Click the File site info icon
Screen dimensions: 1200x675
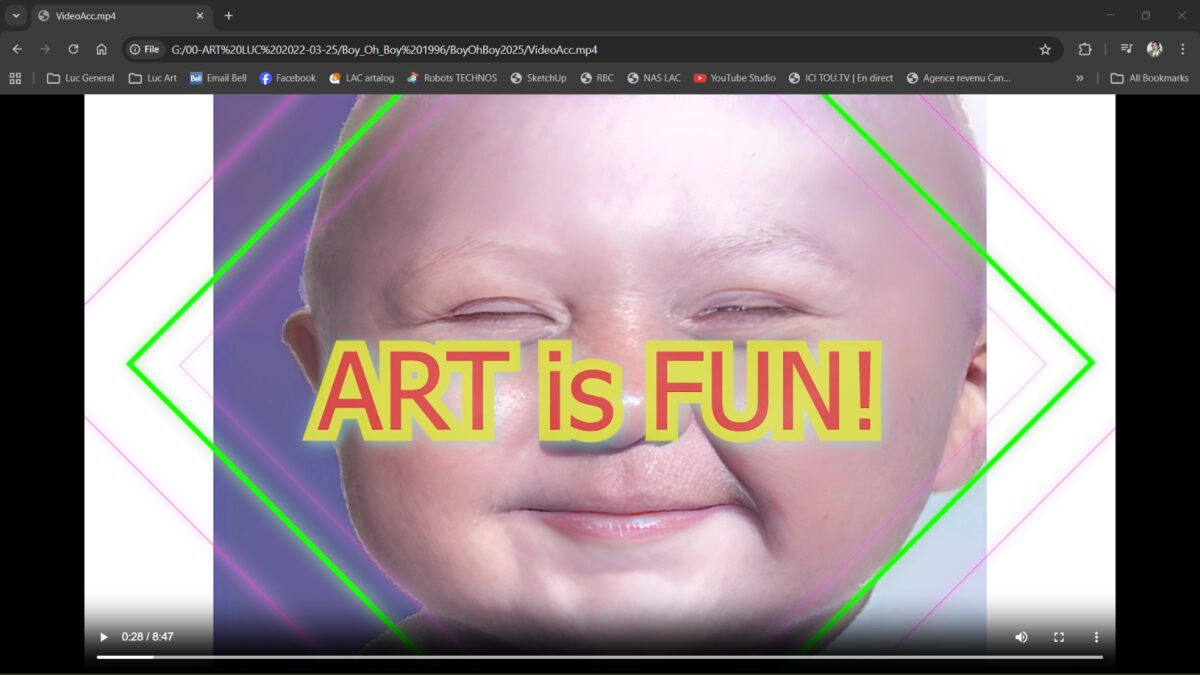143,48
